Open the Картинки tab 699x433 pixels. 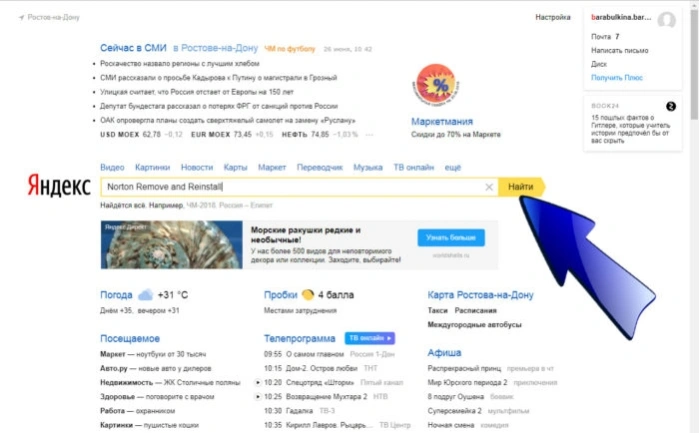point(152,167)
